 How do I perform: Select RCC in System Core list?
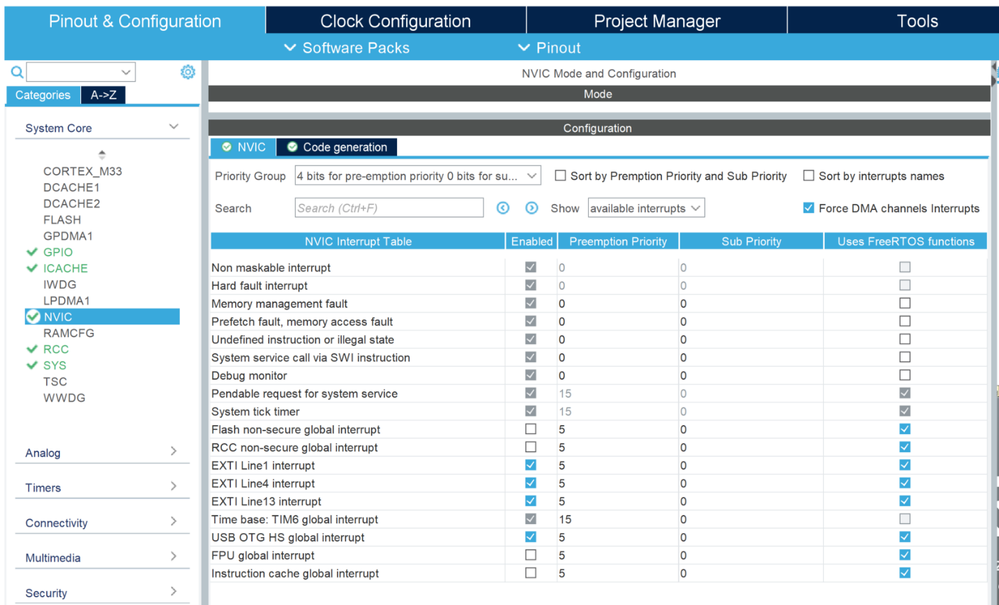(x=55, y=349)
